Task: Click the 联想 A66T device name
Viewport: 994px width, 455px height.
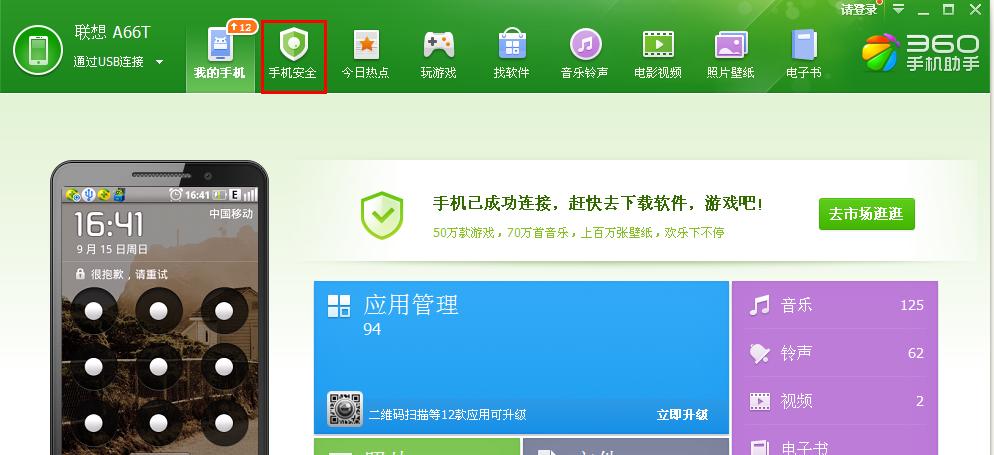Action: pyautogui.click(x=112, y=32)
